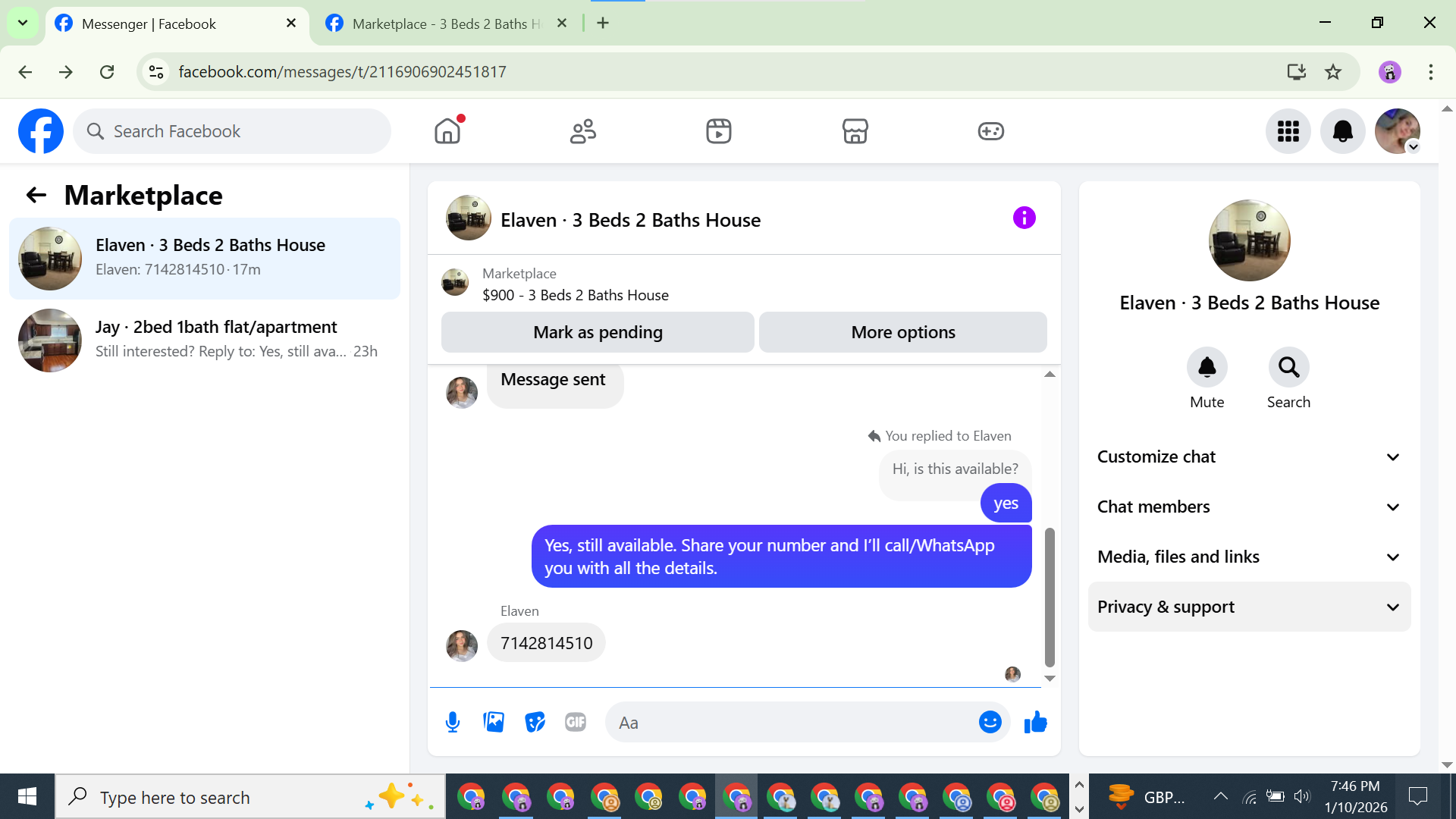The image size is (1456, 819).
Task: Click the More options button
Action: (x=902, y=332)
